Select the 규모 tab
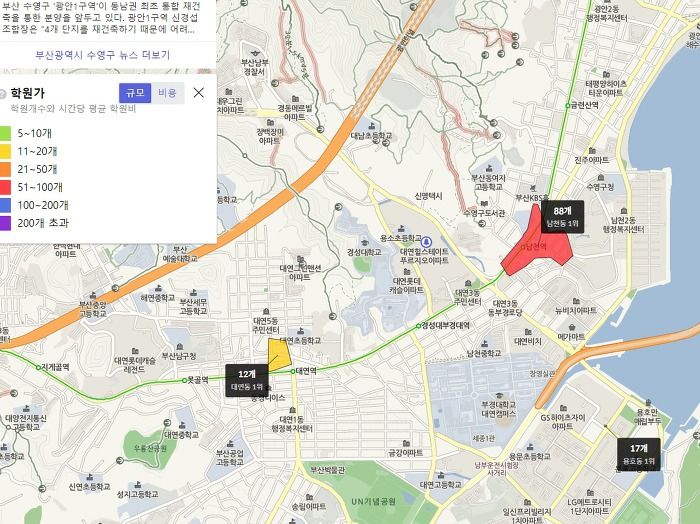The height and width of the screenshot is (524, 700). pos(135,93)
